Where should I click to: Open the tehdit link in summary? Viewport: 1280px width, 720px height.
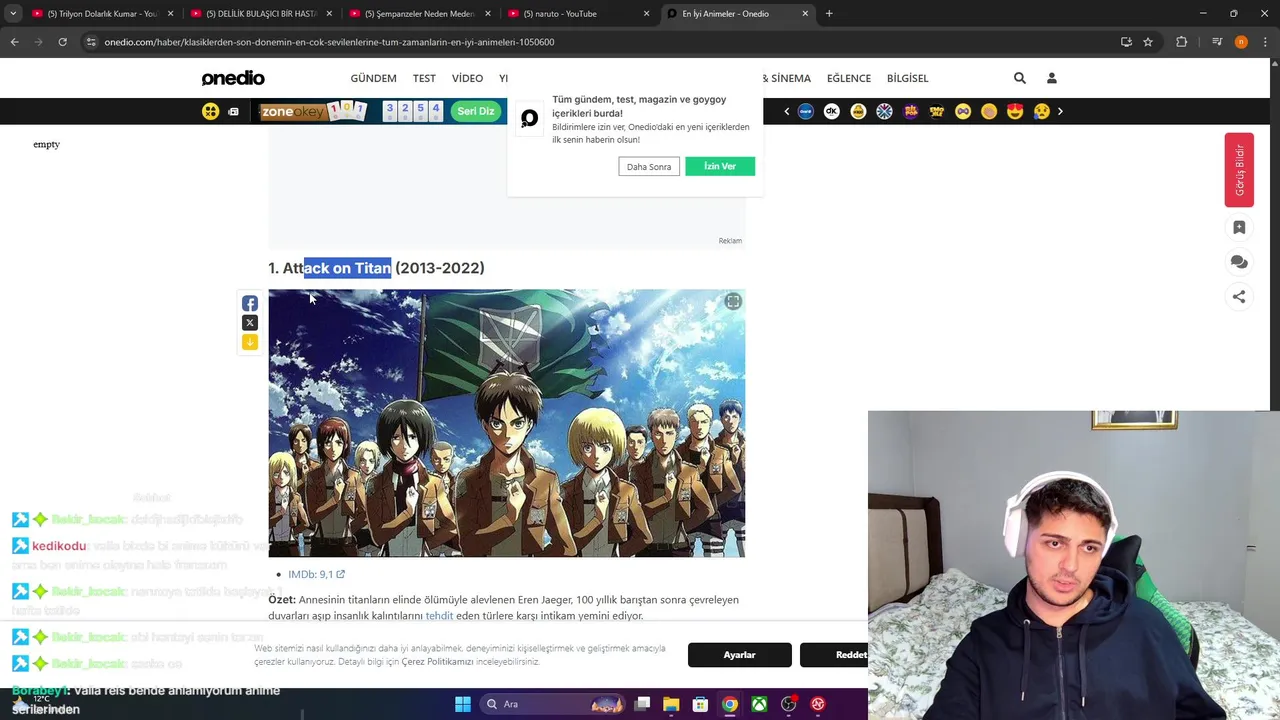click(439, 616)
